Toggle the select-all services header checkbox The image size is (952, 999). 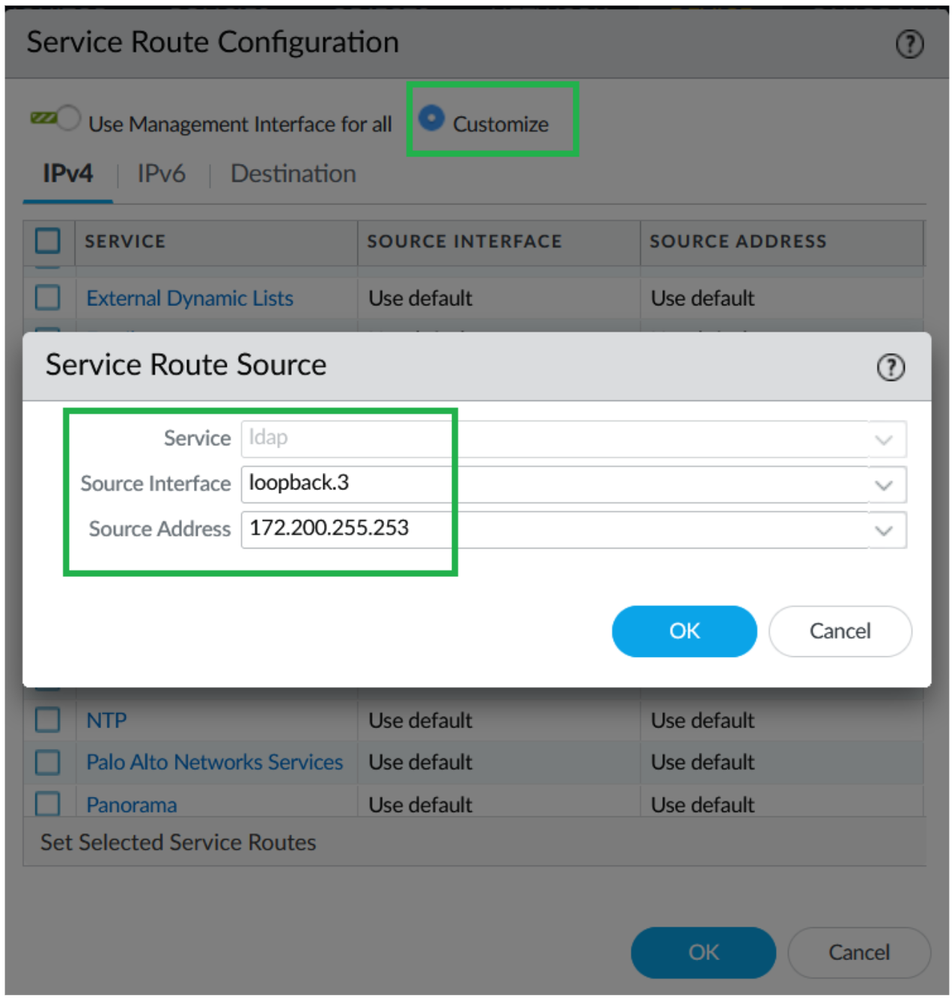[x=48, y=241]
